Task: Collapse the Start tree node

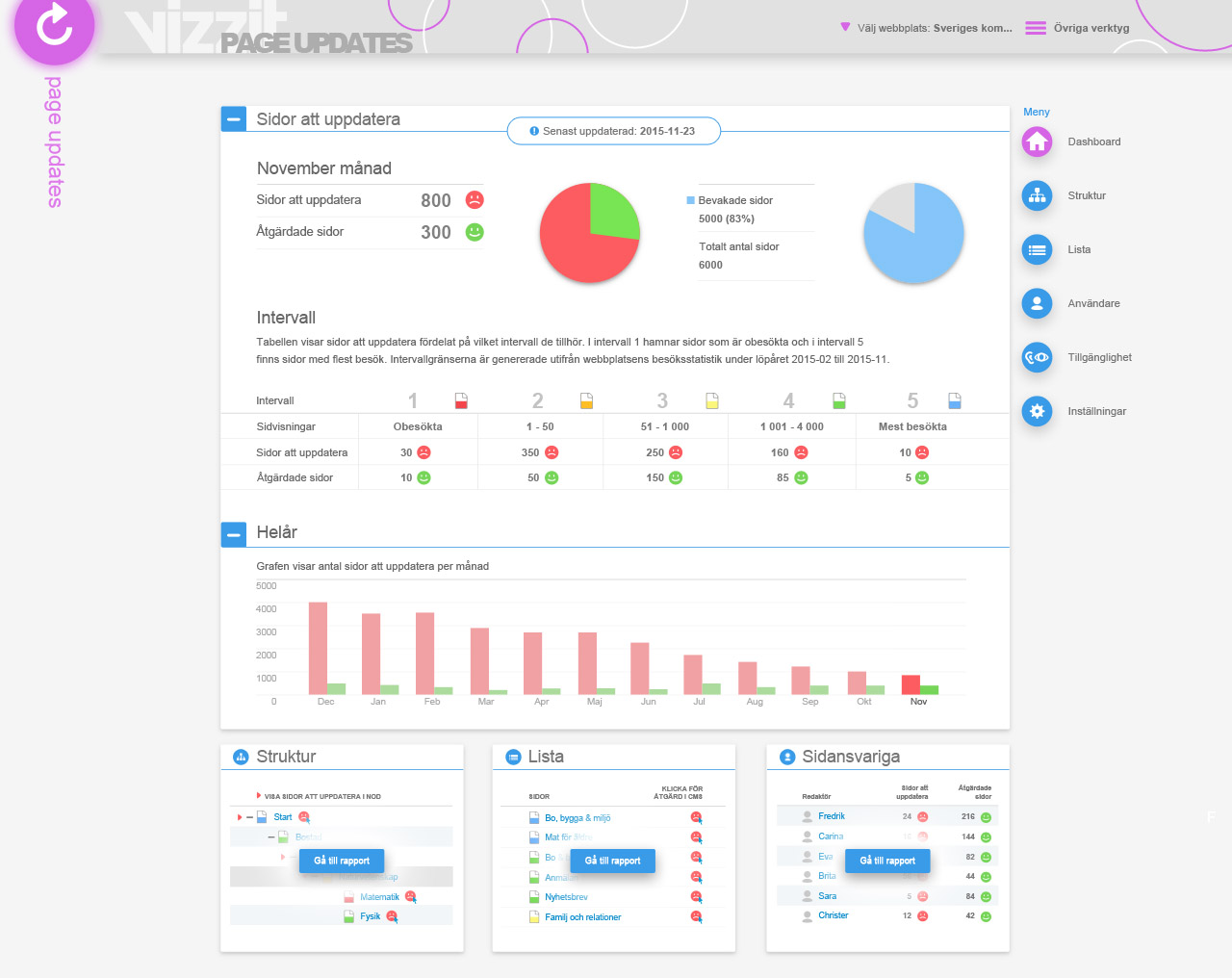Action: click(x=250, y=817)
